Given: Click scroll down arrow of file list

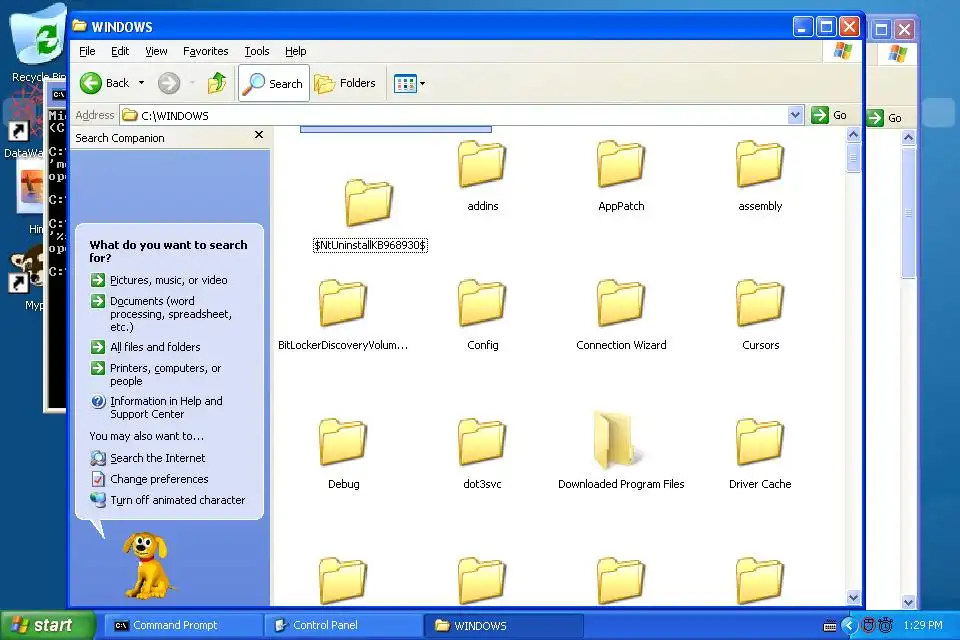Looking at the screenshot, I should 853,597.
